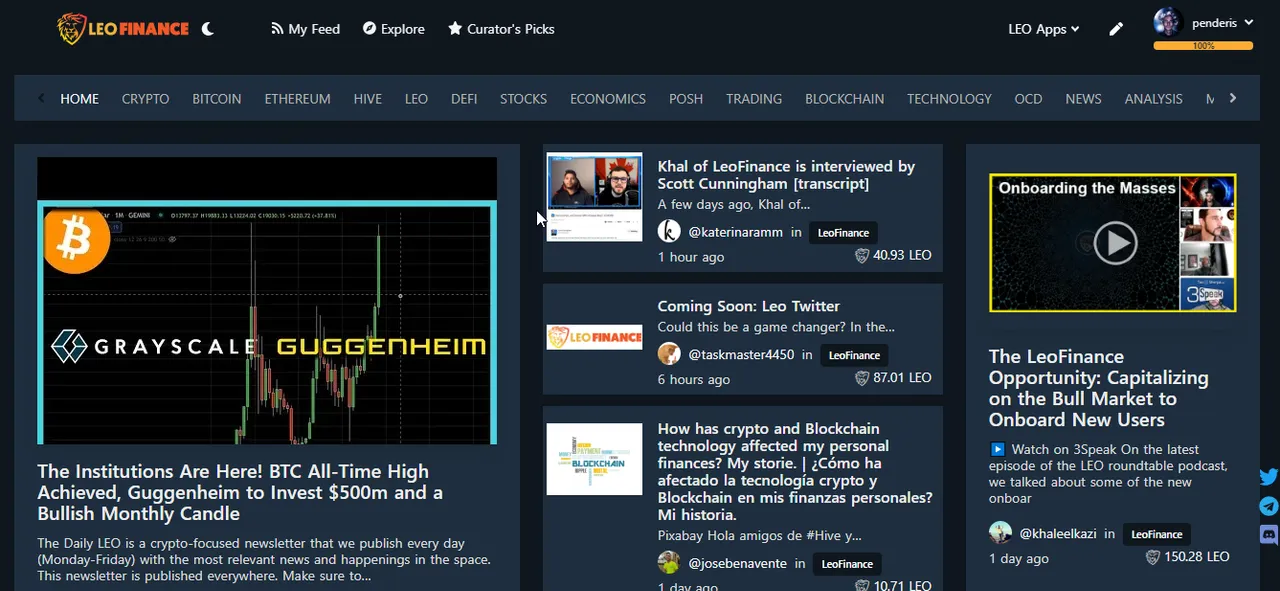Click the 100% voting power bar
This screenshot has width=1280, height=591.
tap(1203, 46)
